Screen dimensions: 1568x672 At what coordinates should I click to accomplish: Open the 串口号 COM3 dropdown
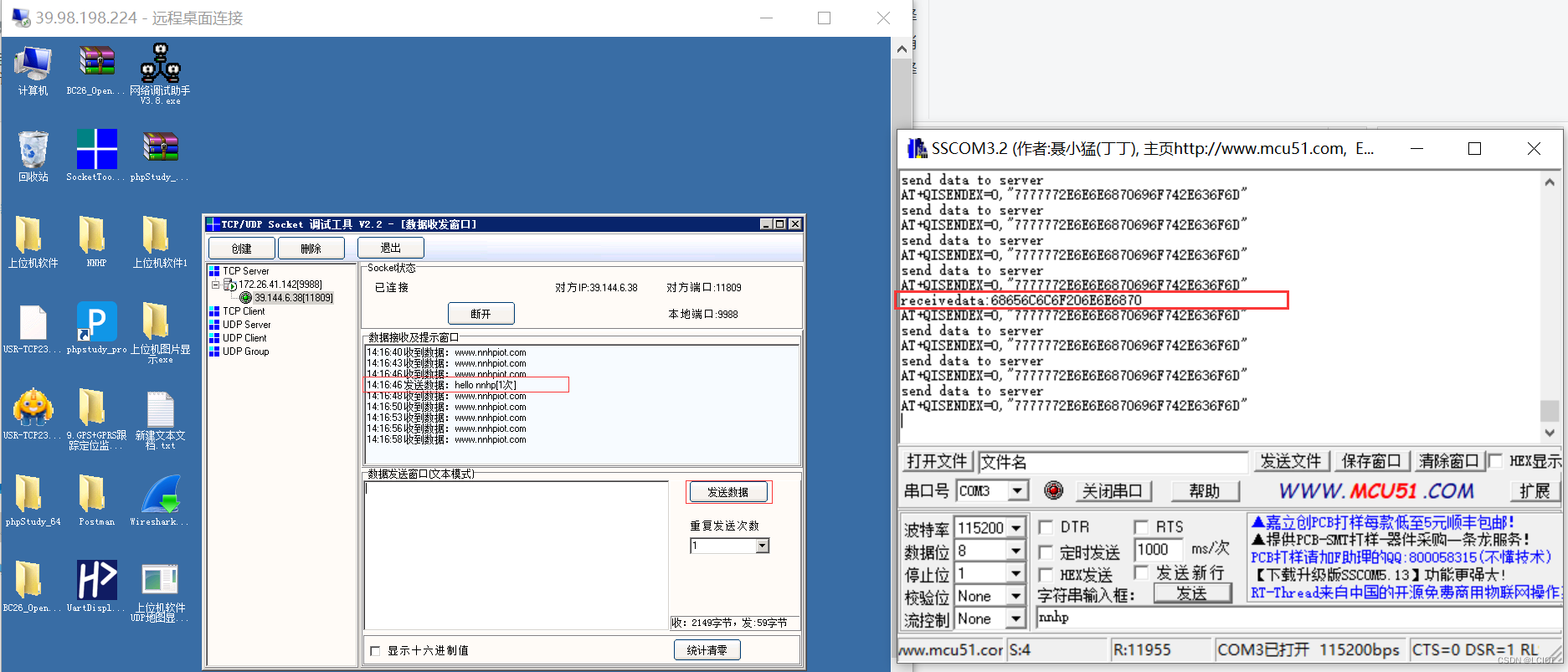pyautogui.click(x=1018, y=490)
